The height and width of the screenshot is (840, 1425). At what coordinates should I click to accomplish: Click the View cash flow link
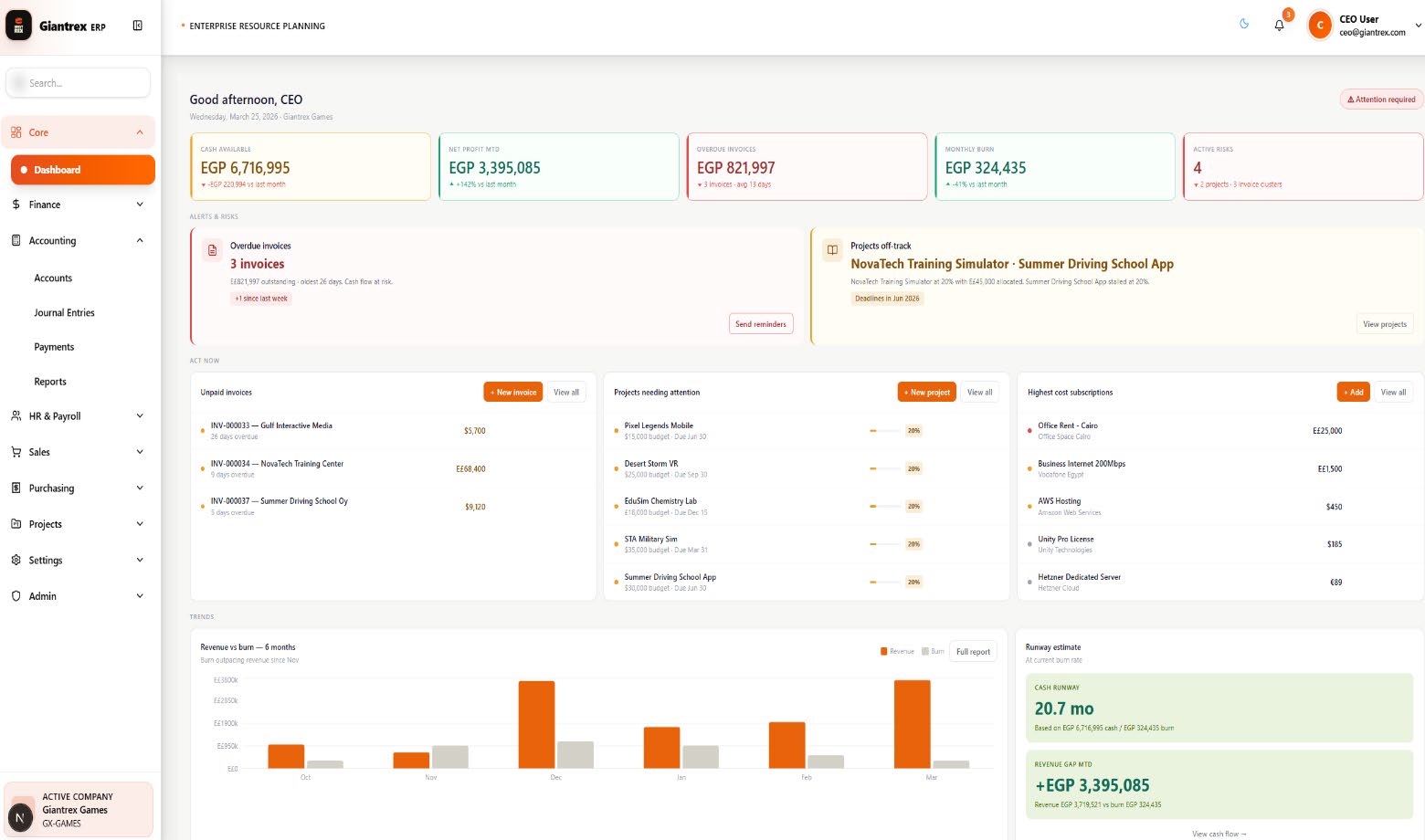[1219, 834]
